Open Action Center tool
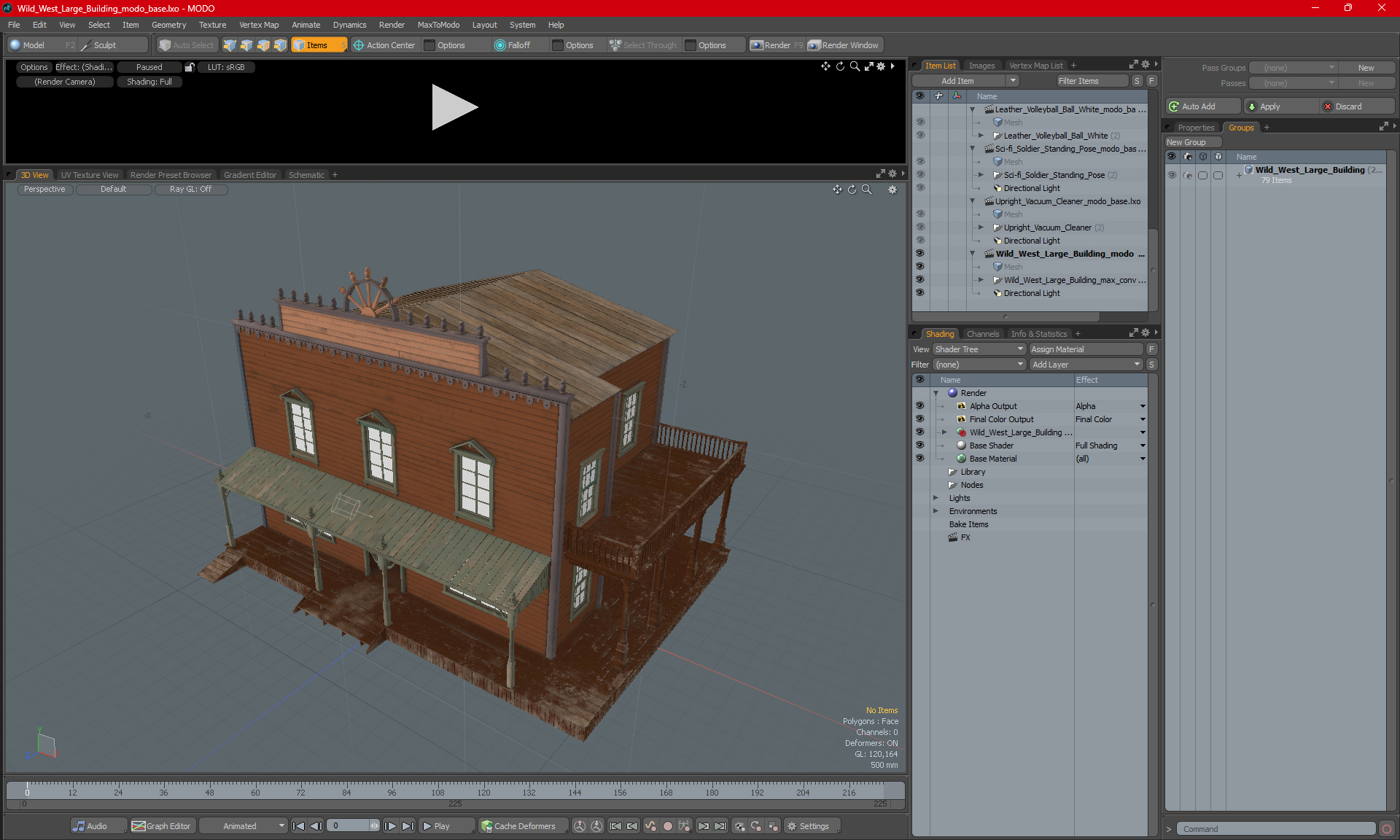 (x=384, y=45)
